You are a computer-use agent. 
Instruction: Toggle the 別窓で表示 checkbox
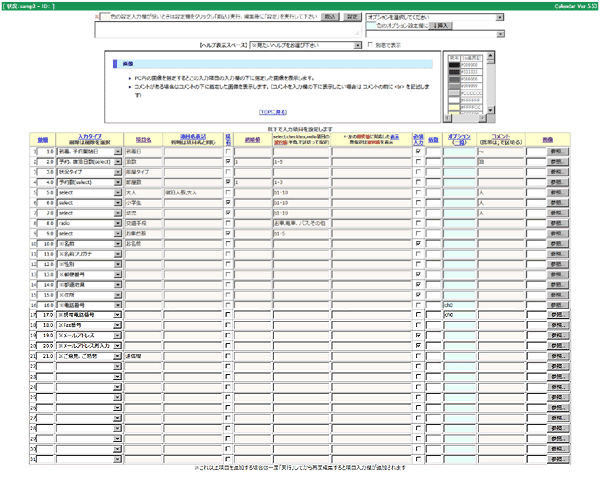tap(370, 45)
